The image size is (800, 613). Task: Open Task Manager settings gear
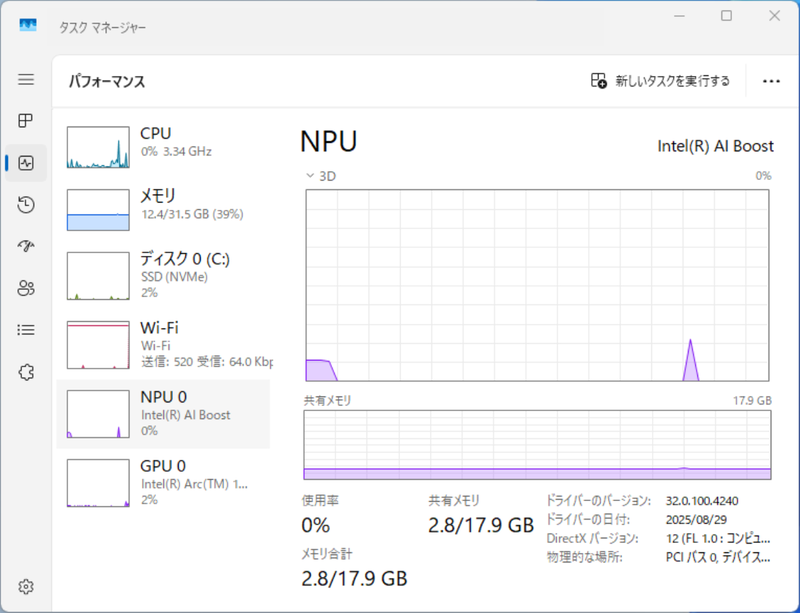(26, 586)
